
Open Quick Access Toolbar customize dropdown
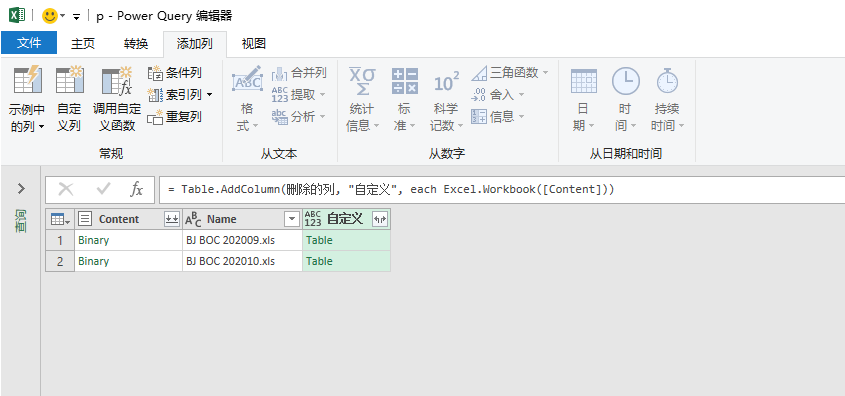[77, 17]
